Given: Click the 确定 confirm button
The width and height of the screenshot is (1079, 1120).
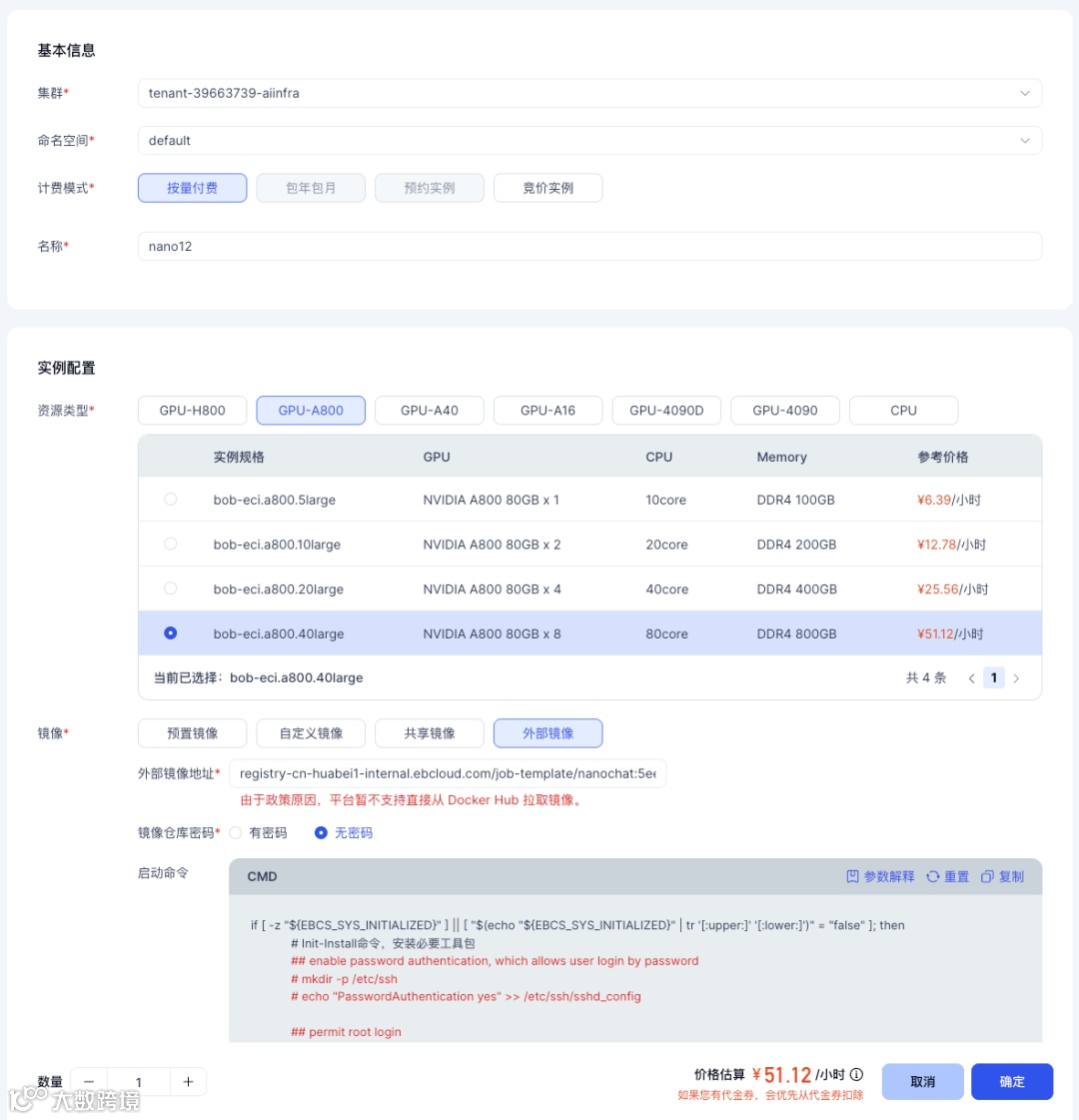Looking at the screenshot, I should [x=1012, y=1081].
